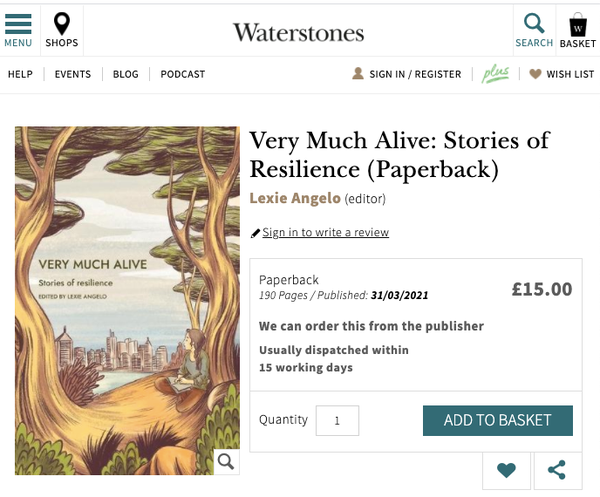The height and width of the screenshot is (497, 600).
Task: Open the Blog link in navigation
Action: tap(126, 74)
